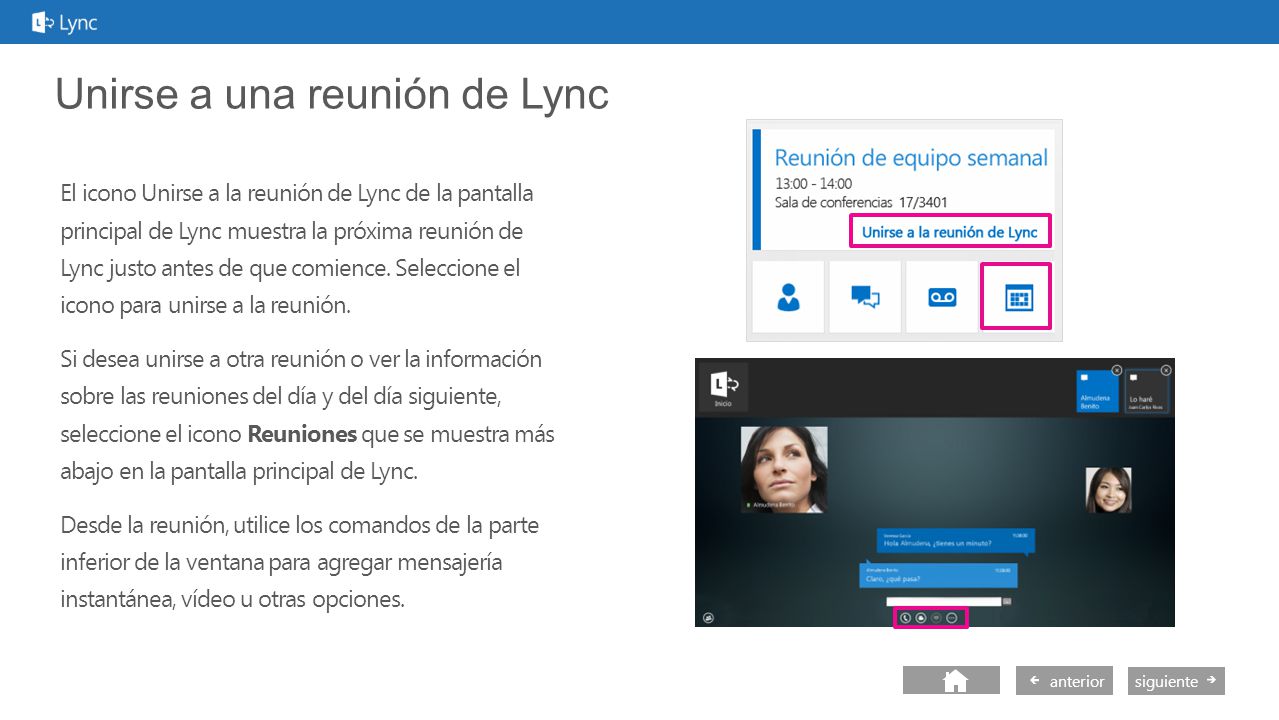Click the smiling woman's small photo

[x=1108, y=490]
